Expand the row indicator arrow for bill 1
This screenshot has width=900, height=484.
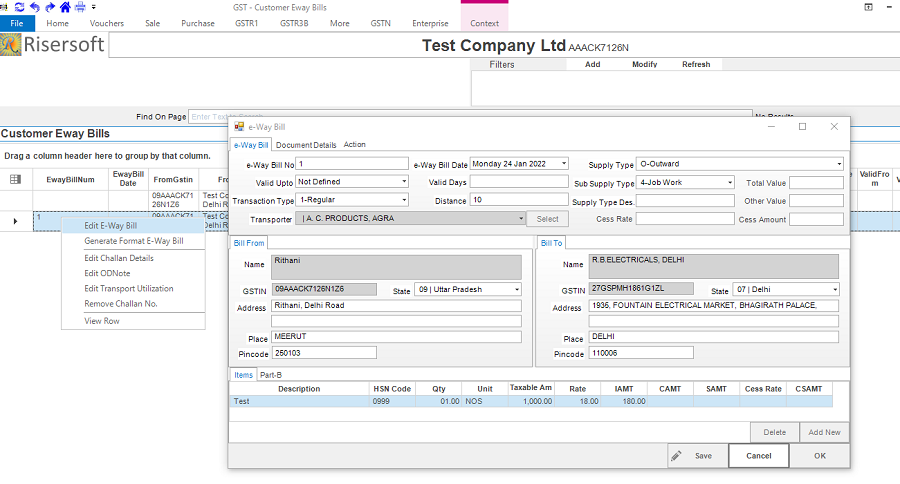15,220
